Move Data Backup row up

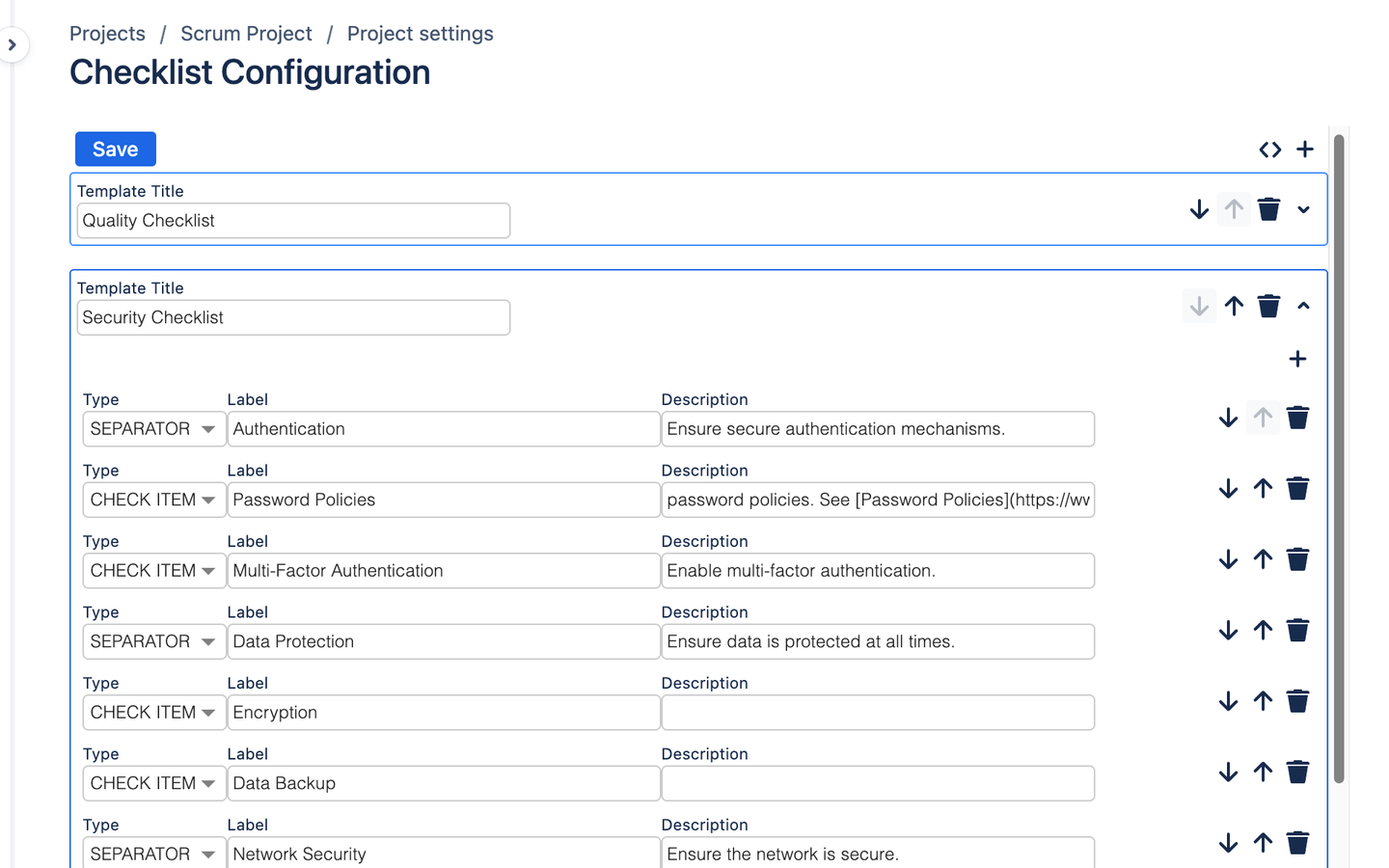[x=1263, y=773]
